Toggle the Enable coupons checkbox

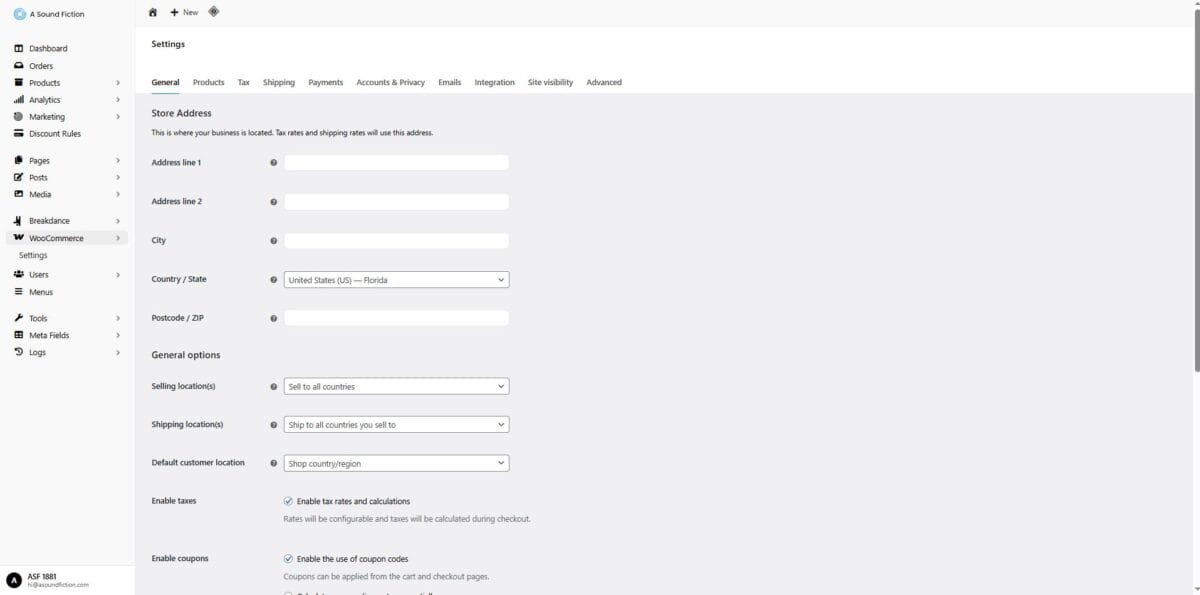(287, 558)
